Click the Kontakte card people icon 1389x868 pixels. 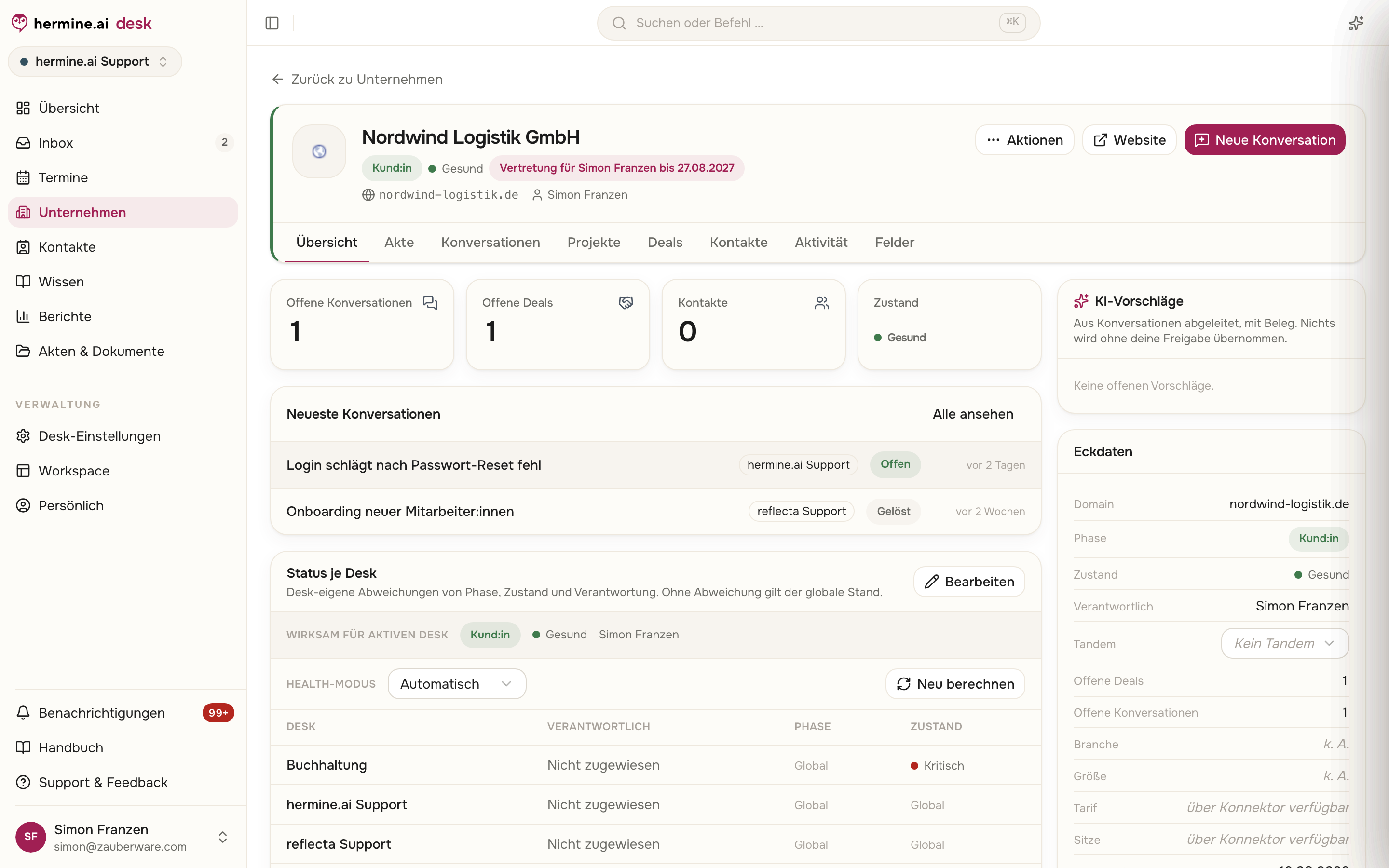coord(821,302)
